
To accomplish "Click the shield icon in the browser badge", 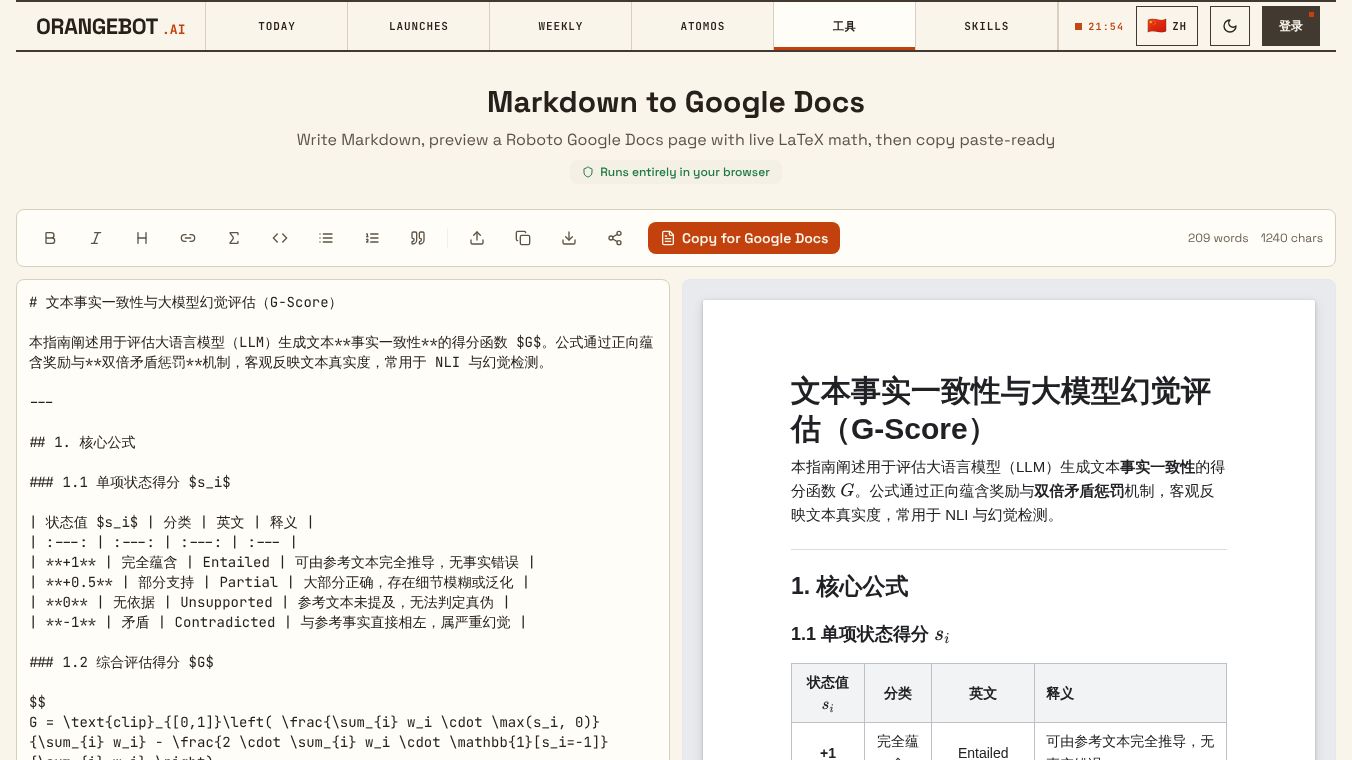I will pyautogui.click(x=588, y=172).
